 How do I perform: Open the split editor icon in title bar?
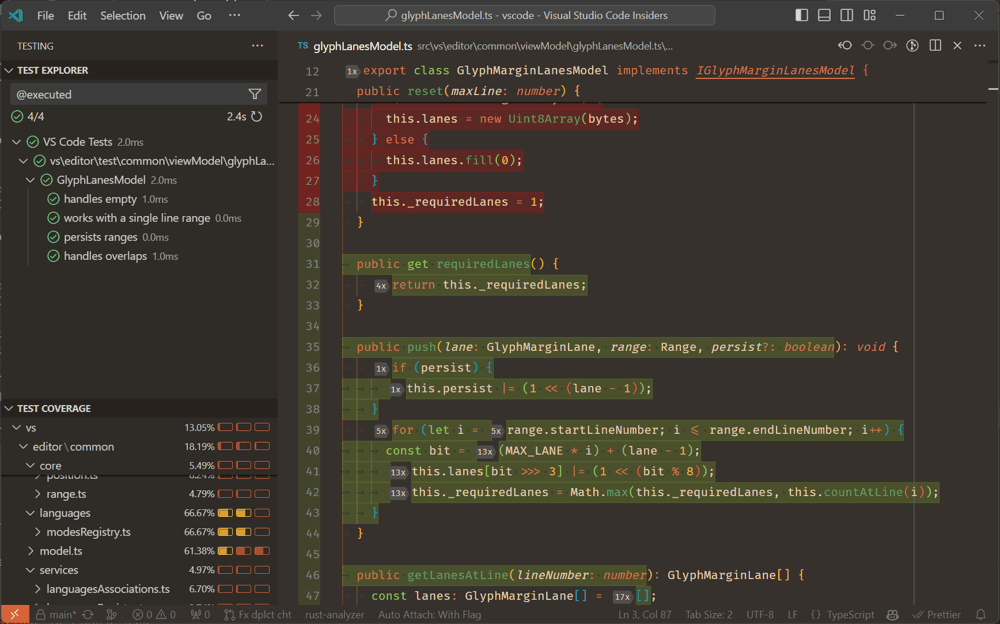point(935,45)
